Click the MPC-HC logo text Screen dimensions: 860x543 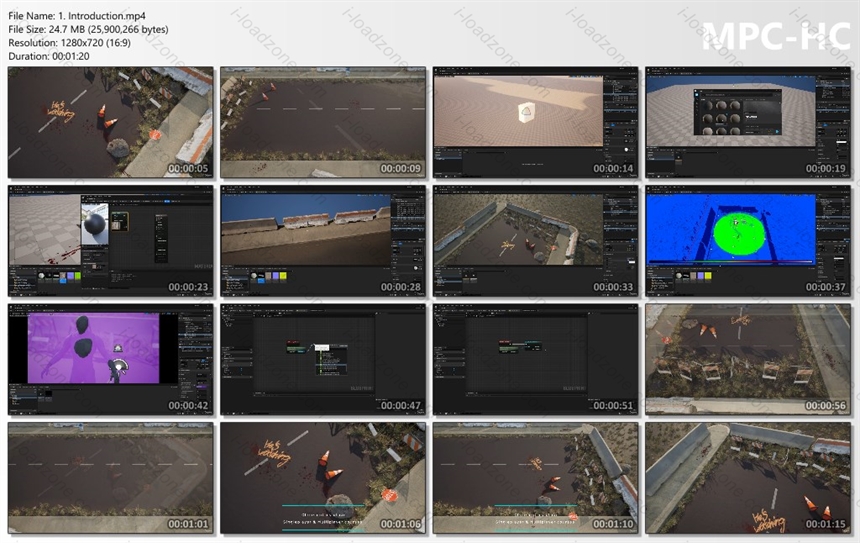pyautogui.click(x=776, y=36)
